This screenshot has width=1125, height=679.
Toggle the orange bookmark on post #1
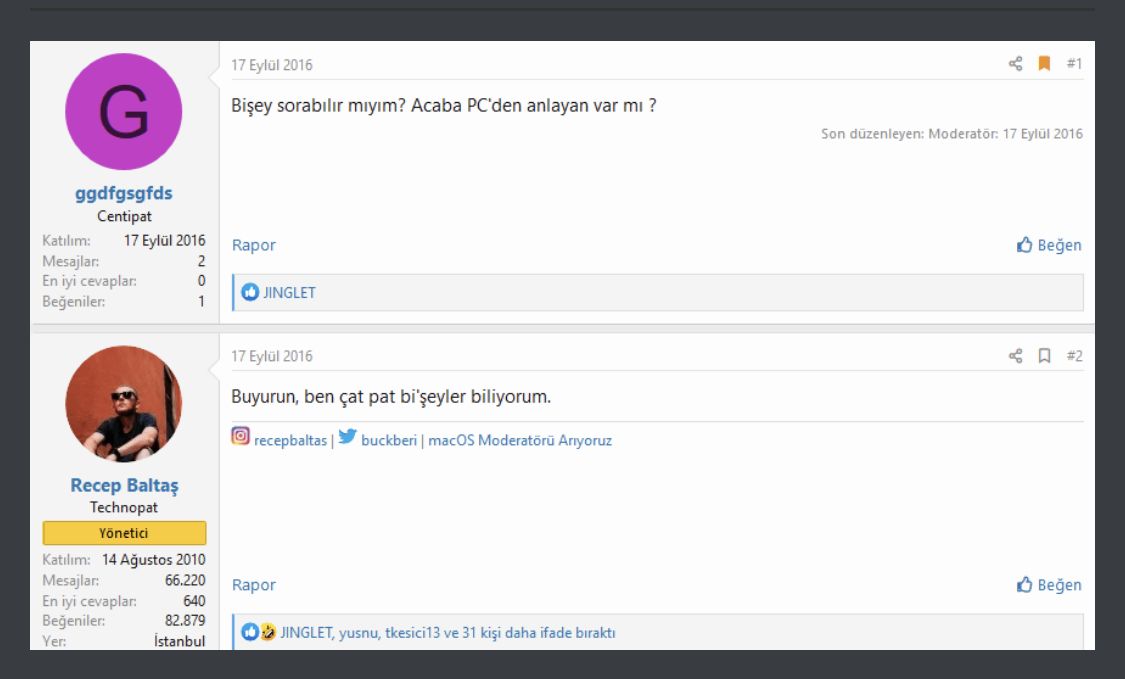1044,64
